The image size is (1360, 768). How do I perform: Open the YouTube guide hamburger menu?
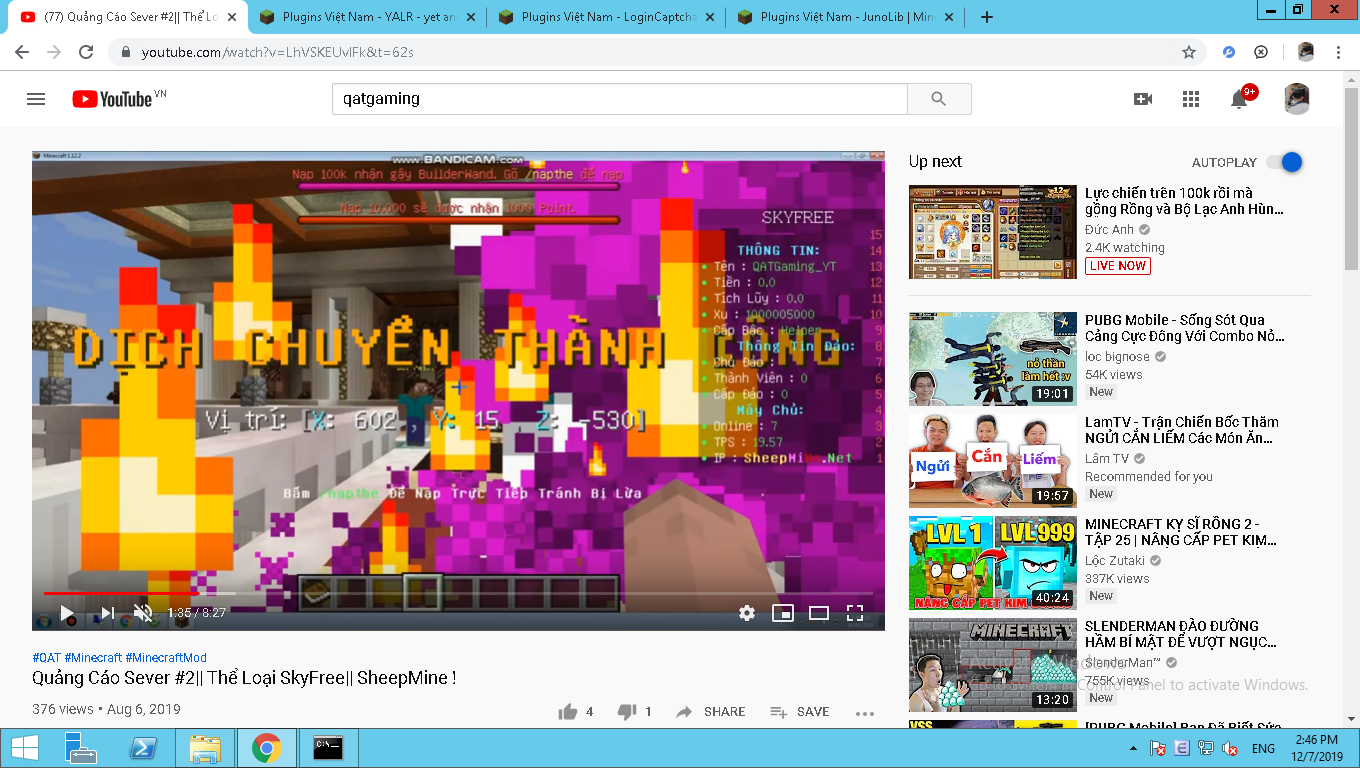[x=36, y=99]
